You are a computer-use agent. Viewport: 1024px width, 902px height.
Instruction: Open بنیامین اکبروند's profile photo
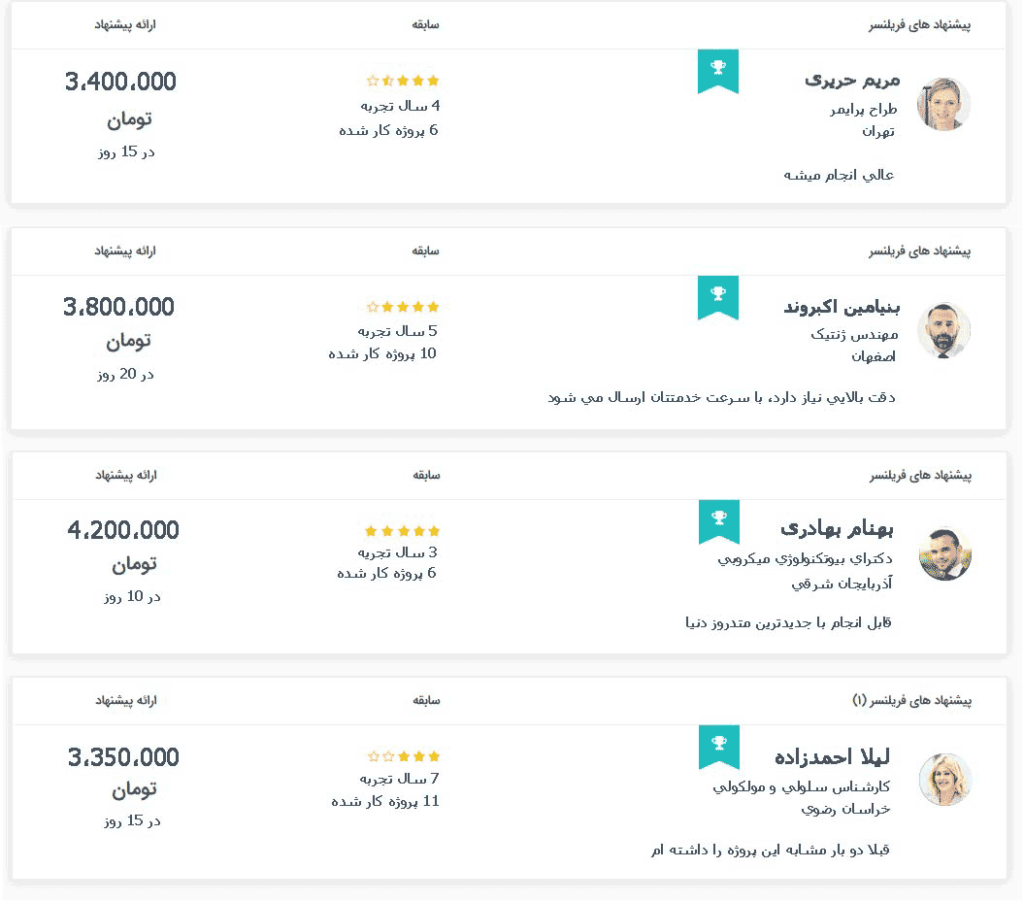point(943,330)
